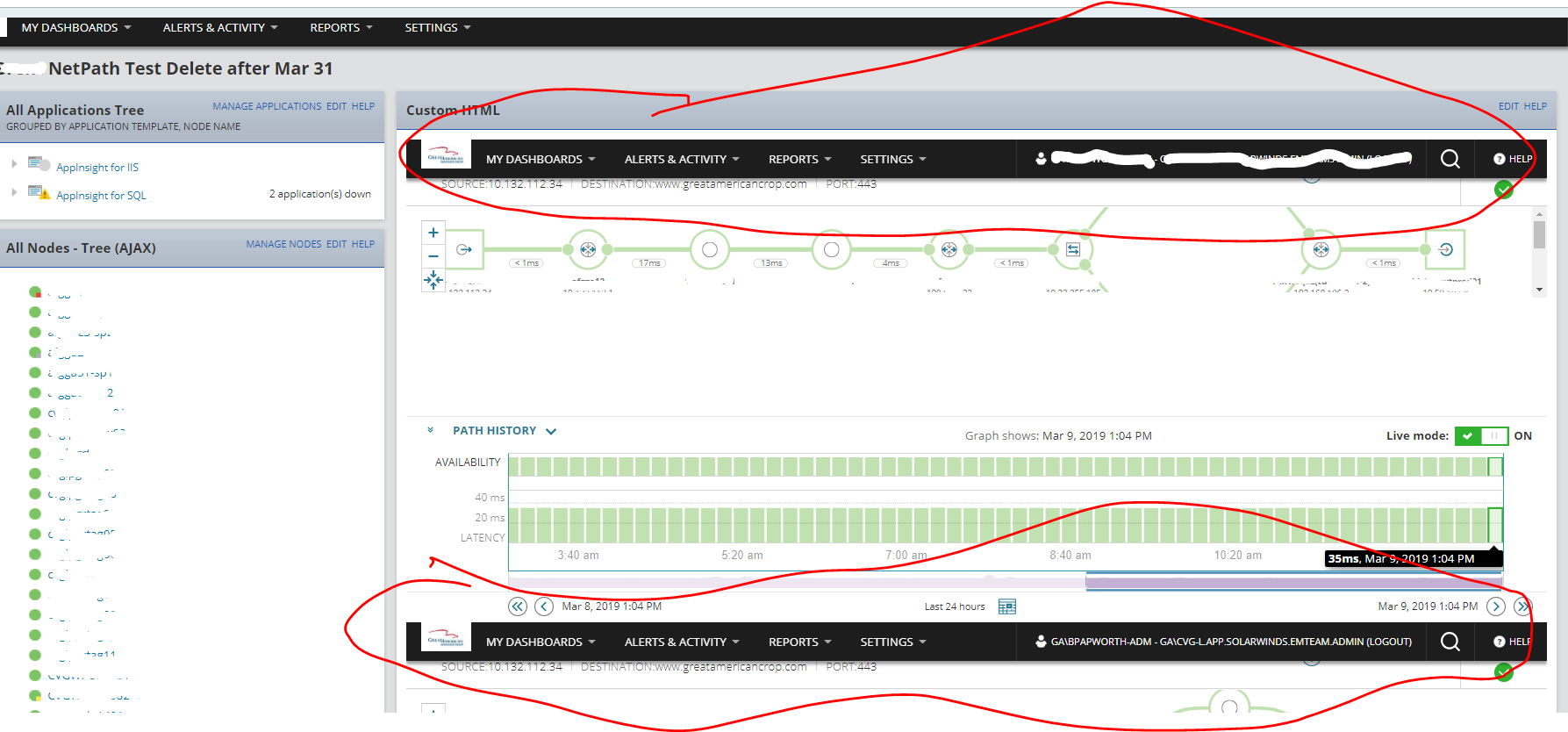Go to previous path history interval
Viewport: 1568px width, 732px height.
(x=544, y=606)
